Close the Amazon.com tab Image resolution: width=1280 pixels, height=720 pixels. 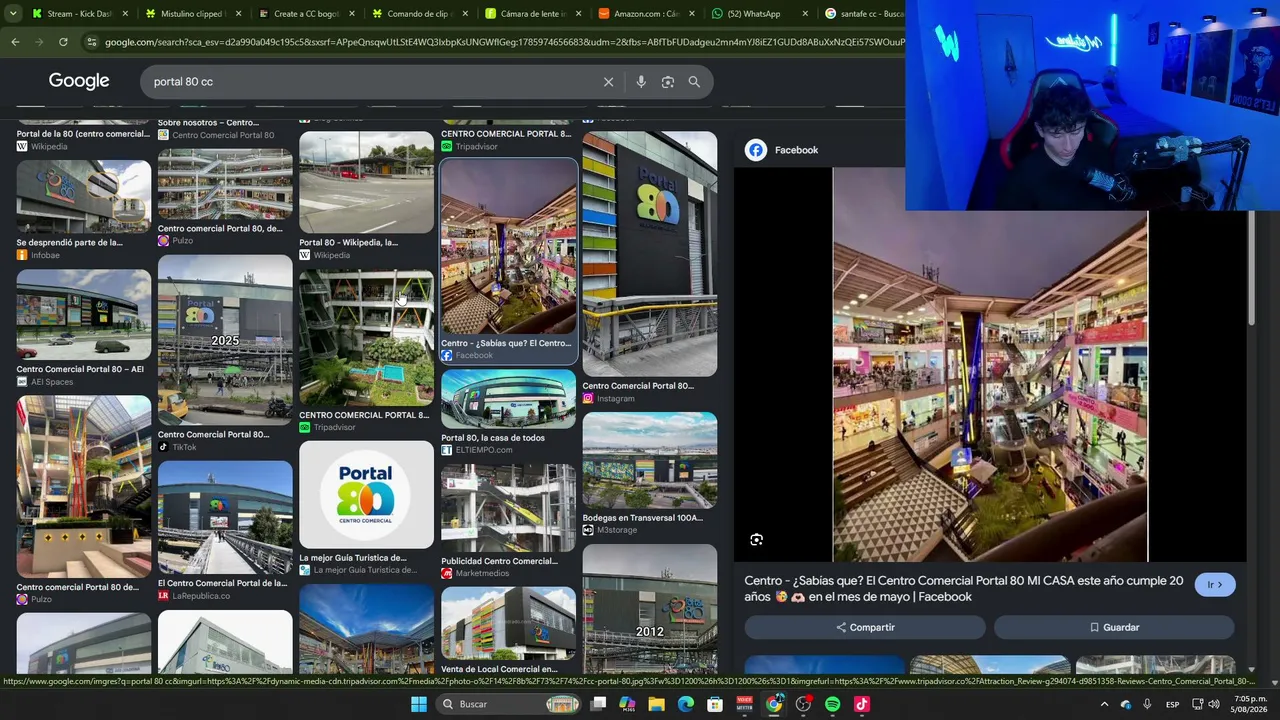[x=691, y=14]
